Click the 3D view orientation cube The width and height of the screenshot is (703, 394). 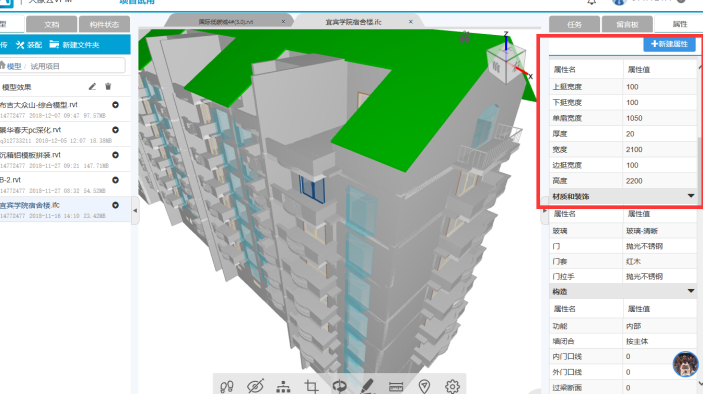[506, 63]
